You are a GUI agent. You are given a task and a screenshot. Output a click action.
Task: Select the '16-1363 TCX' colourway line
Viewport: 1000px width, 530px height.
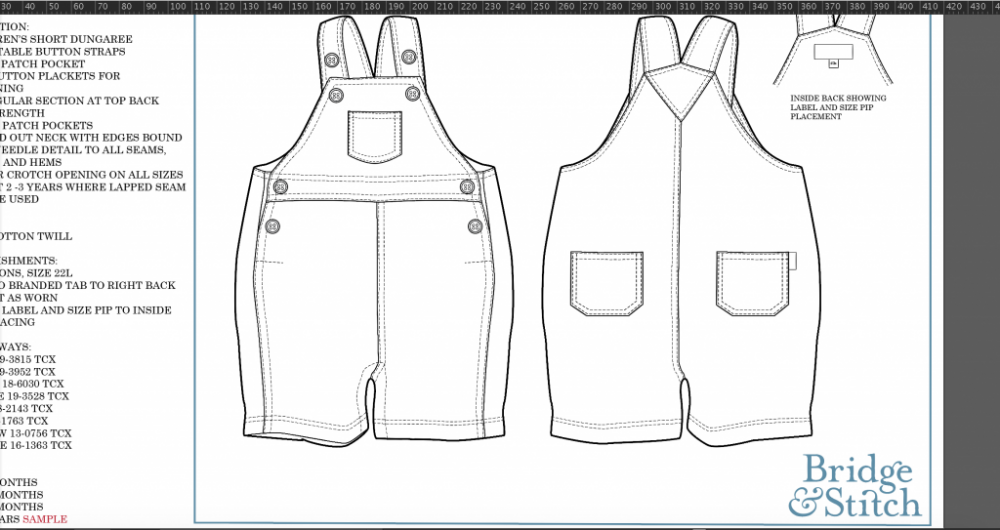[x=36, y=445]
